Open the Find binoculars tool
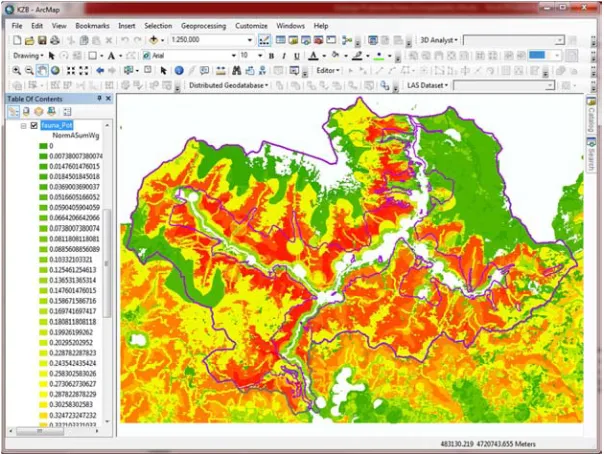The image size is (604, 454). [236, 70]
